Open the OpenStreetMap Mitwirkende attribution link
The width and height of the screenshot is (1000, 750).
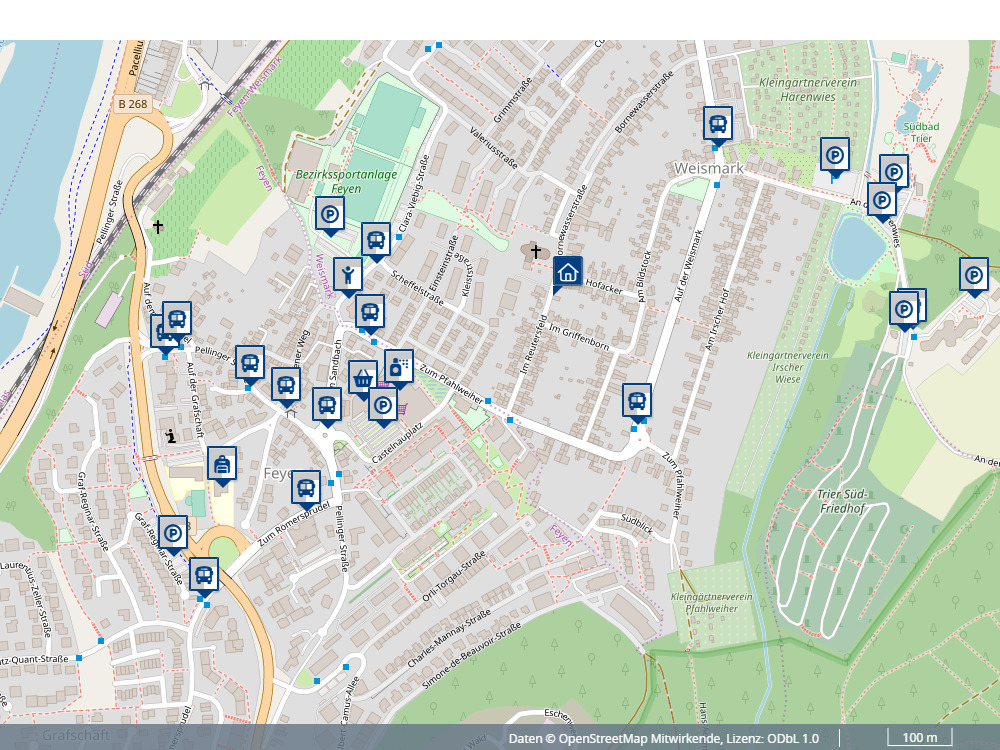point(639,738)
